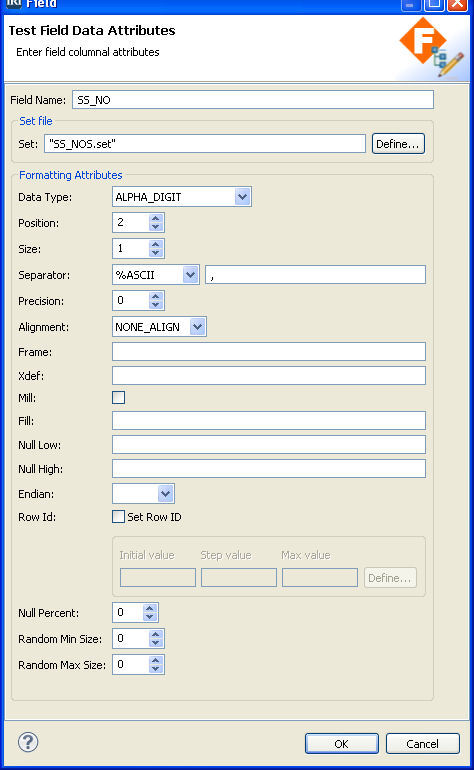Increase the Null Percent value
The width and height of the screenshot is (474, 770).
coord(150,608)
